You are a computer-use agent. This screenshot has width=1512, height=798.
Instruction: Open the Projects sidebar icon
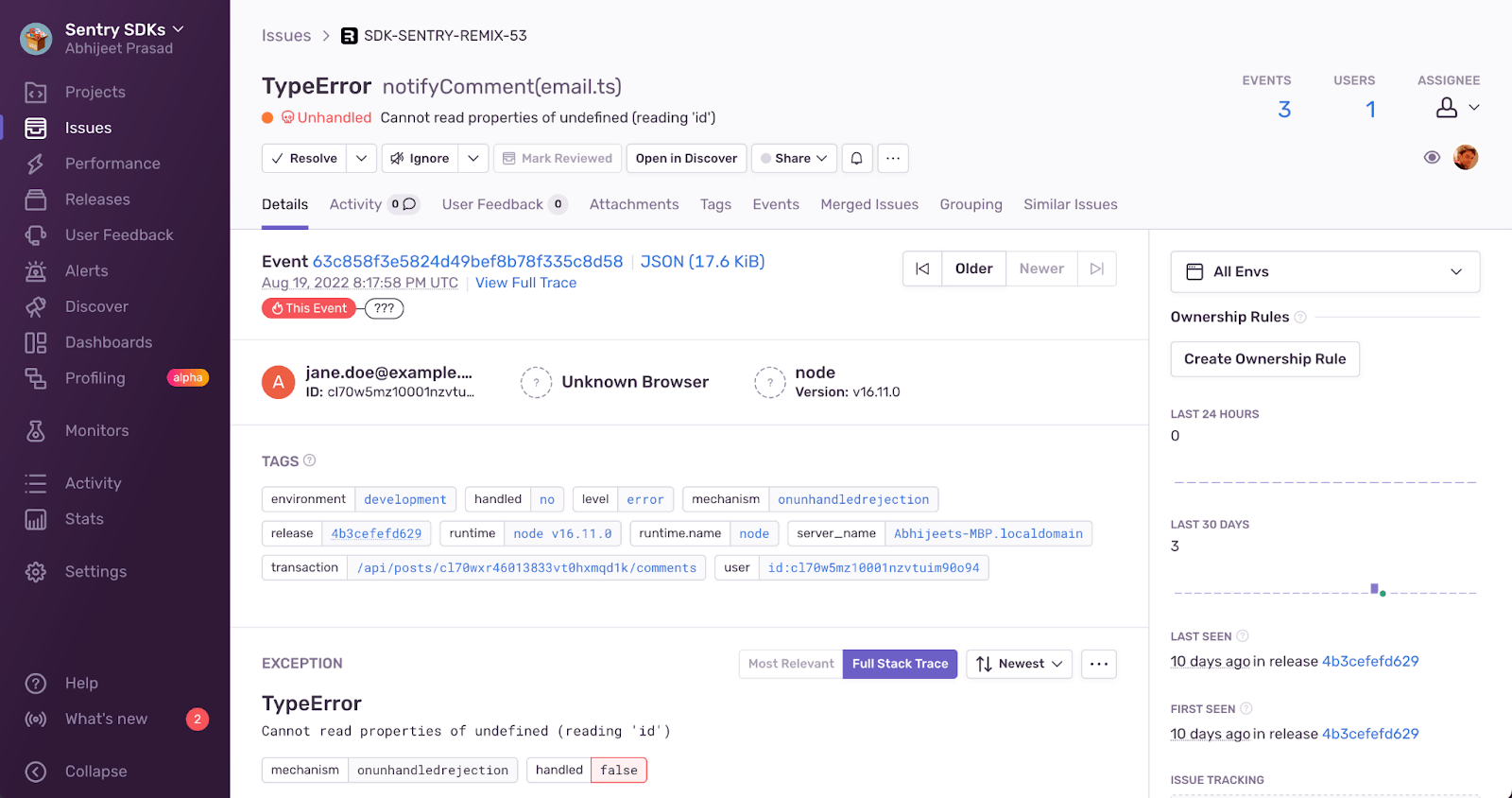point(36,92)
